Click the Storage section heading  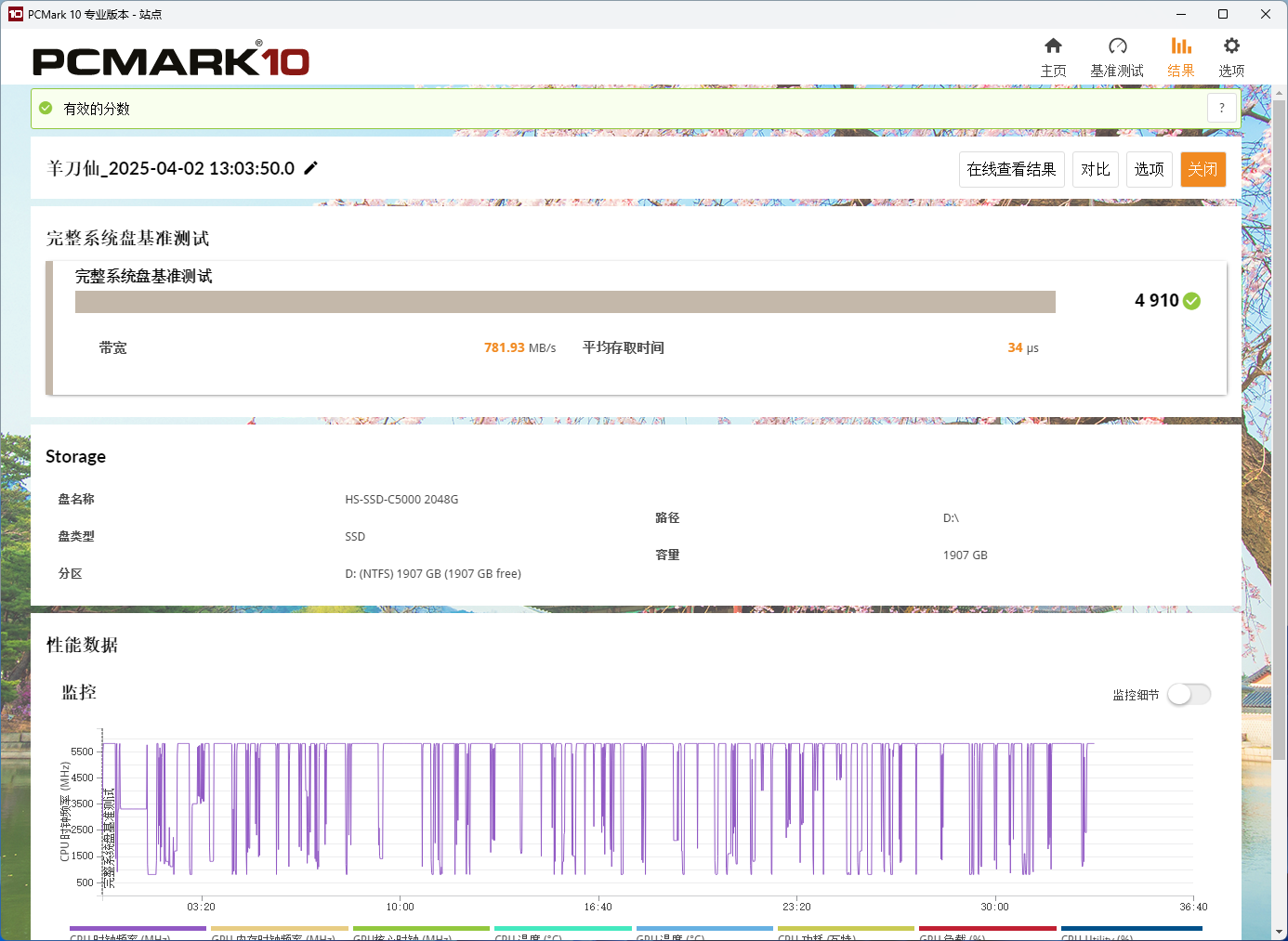coord(75,456)
